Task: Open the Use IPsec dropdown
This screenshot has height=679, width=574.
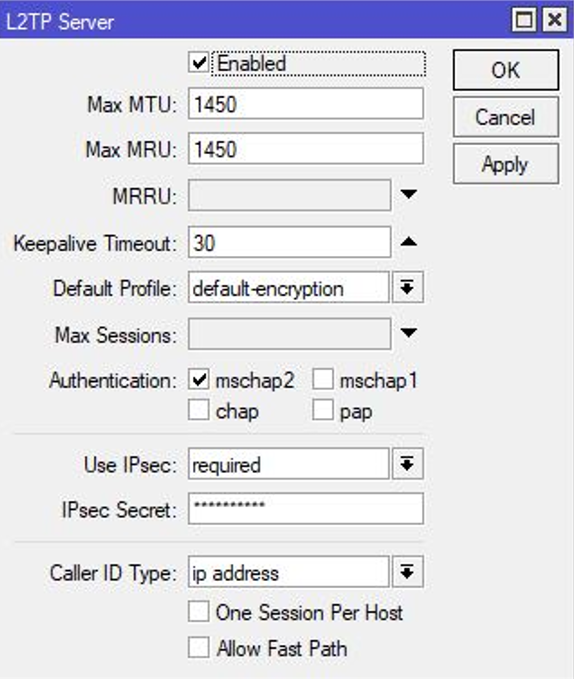Action: coord(407,464)
